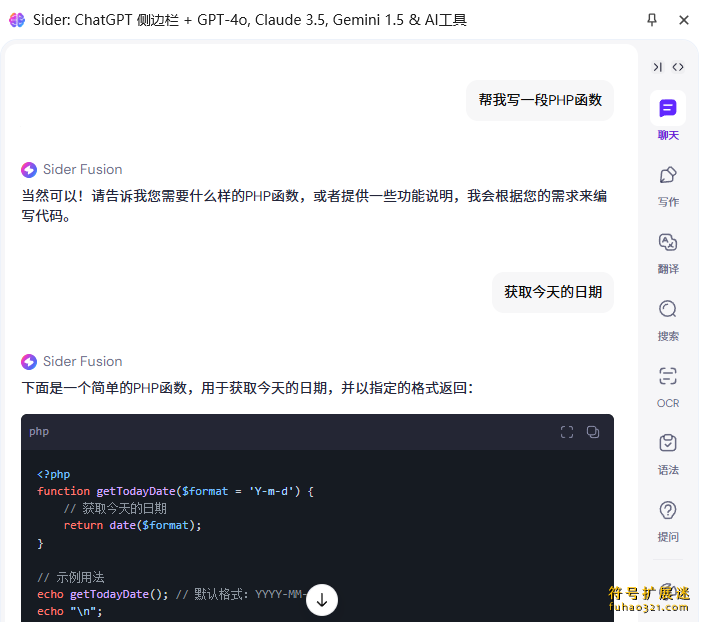
Task: Open the Write (写作) tool
Action: [668, 175]
